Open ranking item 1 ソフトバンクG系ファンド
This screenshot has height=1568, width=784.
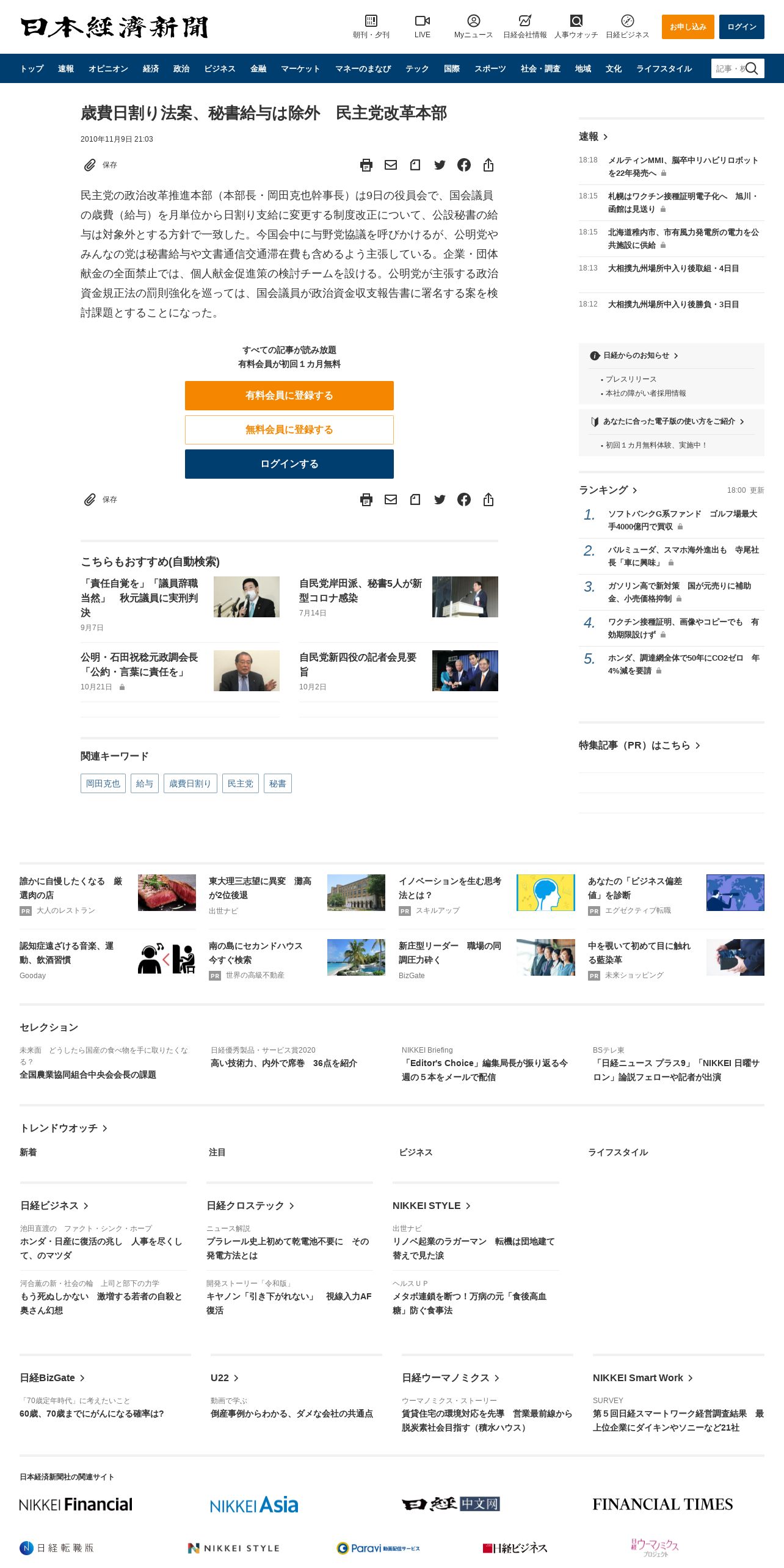683,520
